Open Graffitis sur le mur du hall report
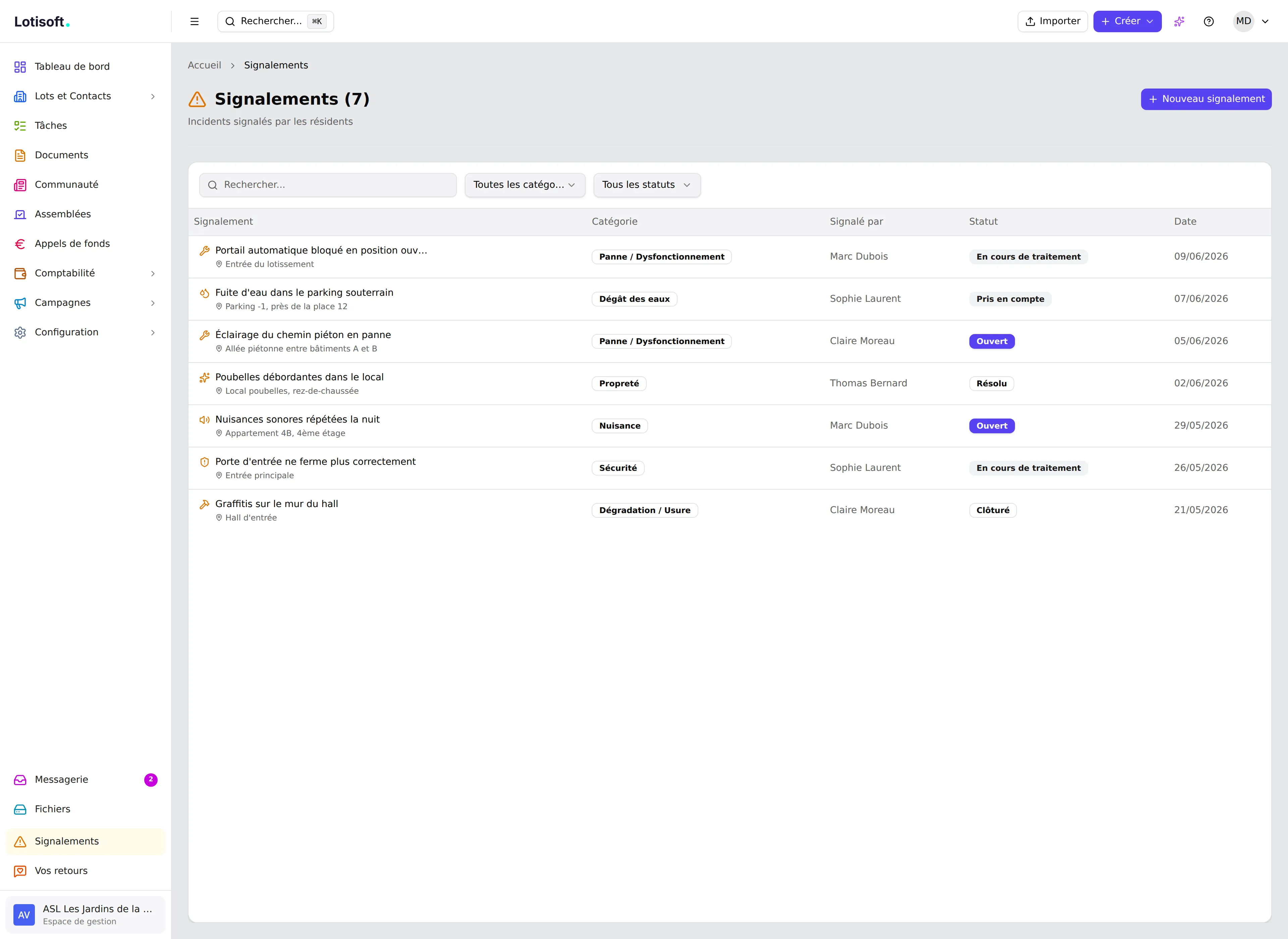1288x939 pixels. (276, 504)
